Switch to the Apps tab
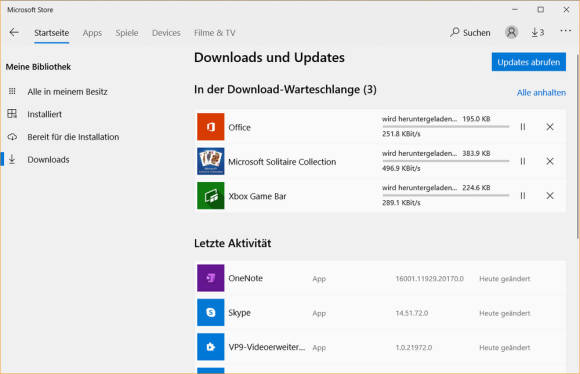 click(92, 33)
